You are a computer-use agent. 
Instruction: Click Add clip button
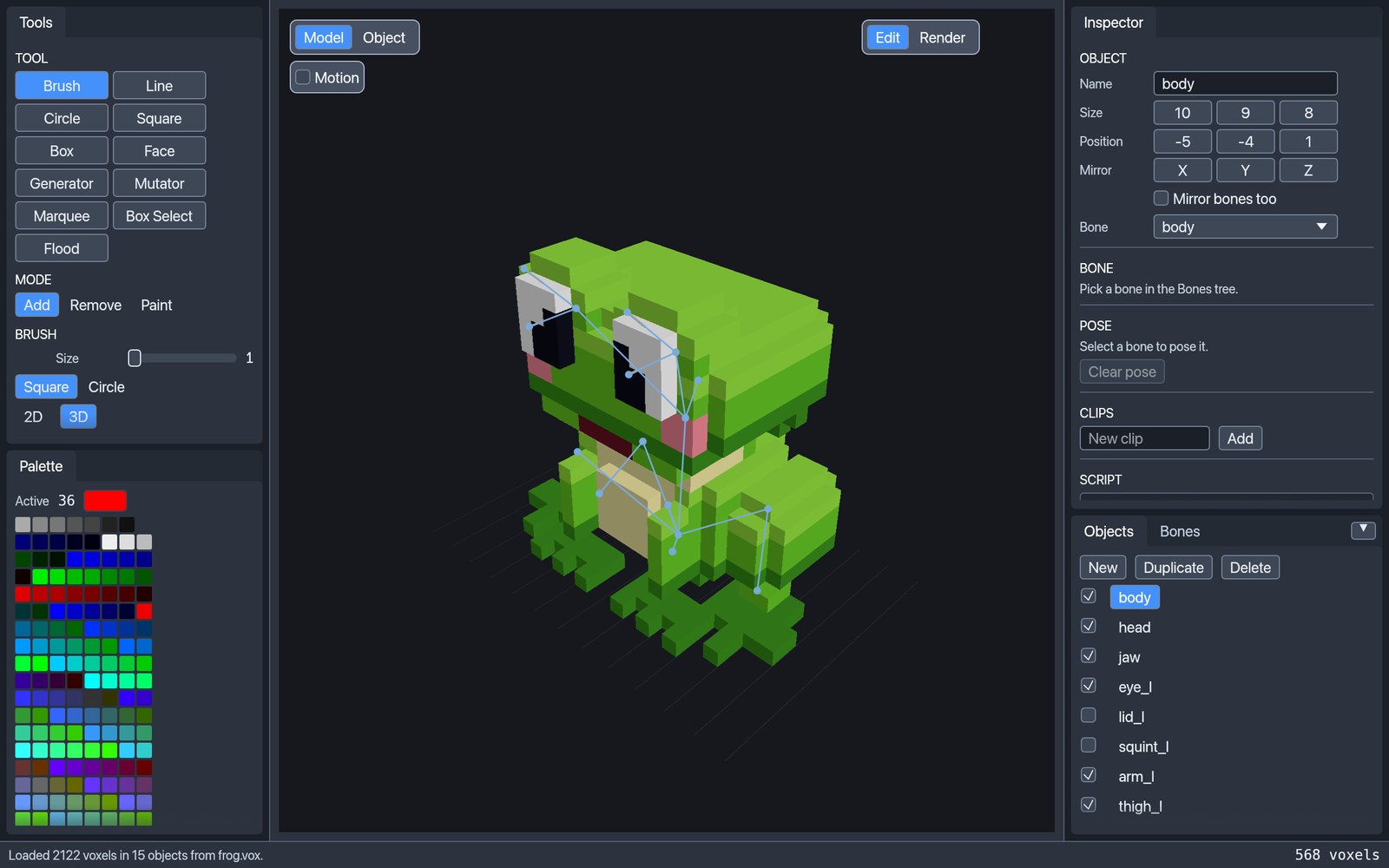(1240, 438)
